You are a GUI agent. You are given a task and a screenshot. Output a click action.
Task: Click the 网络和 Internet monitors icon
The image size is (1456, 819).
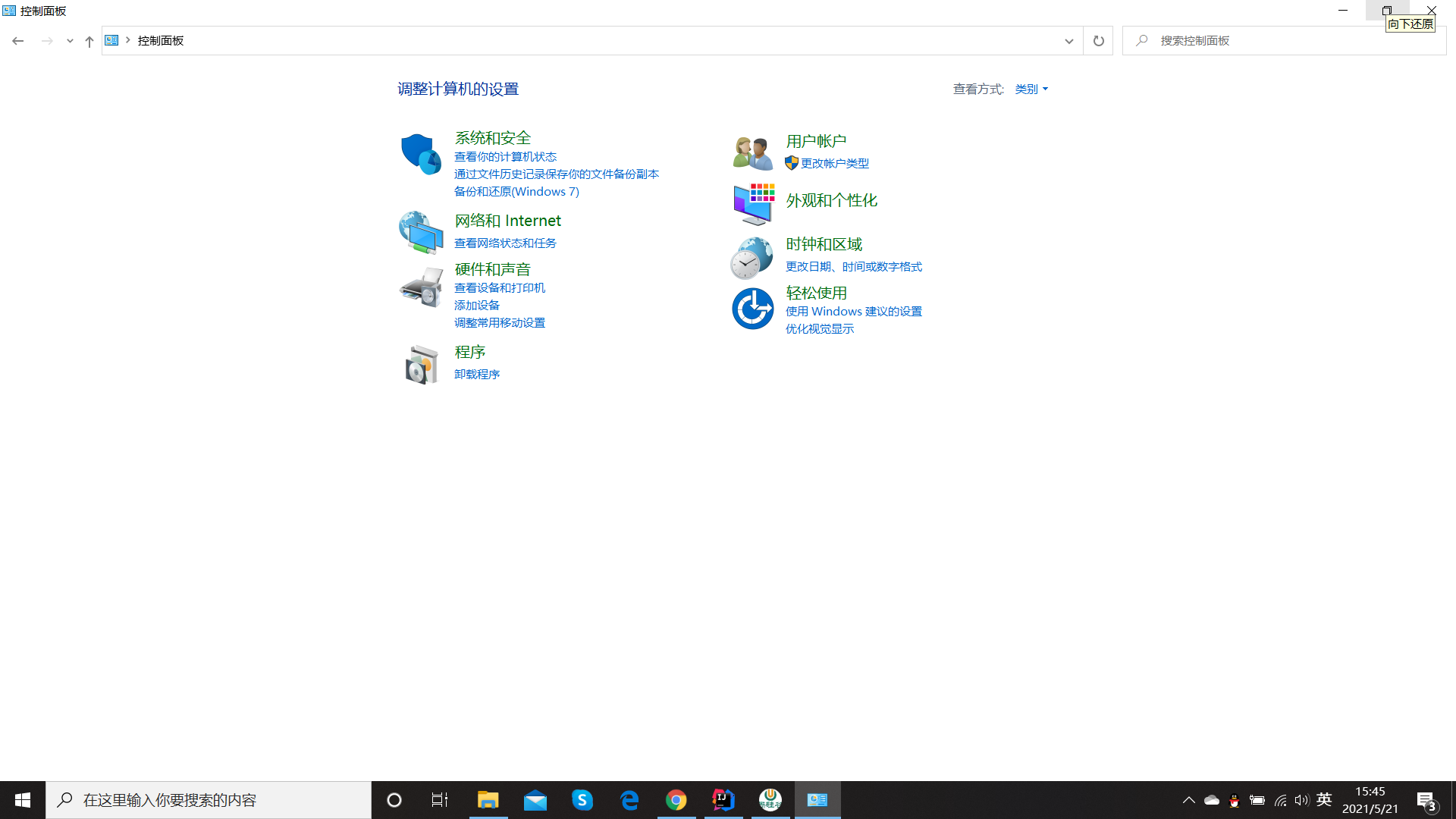click(420, 232)
